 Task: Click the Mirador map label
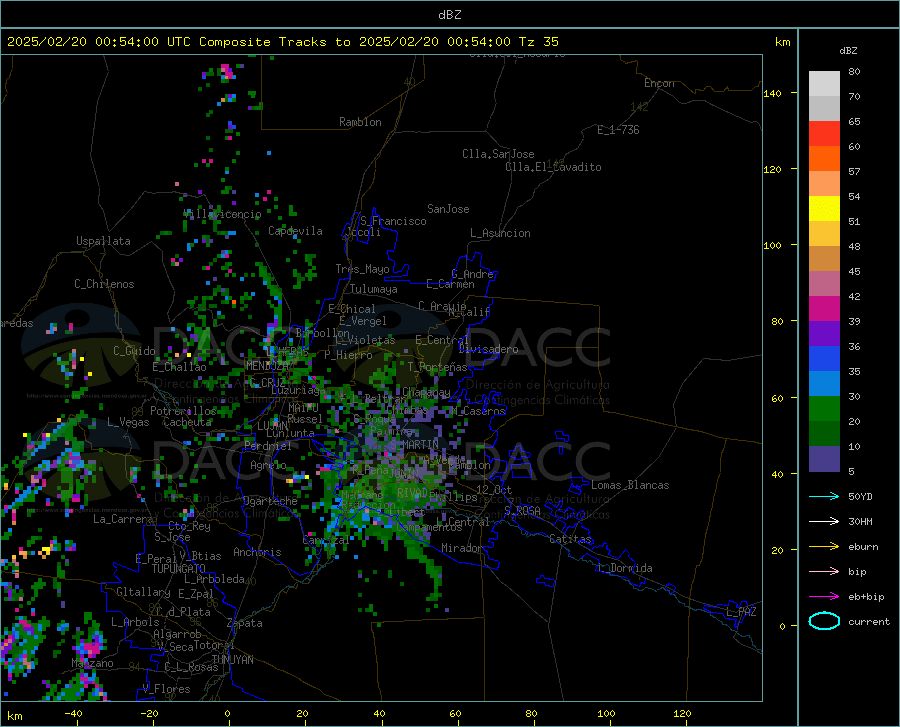461,548
